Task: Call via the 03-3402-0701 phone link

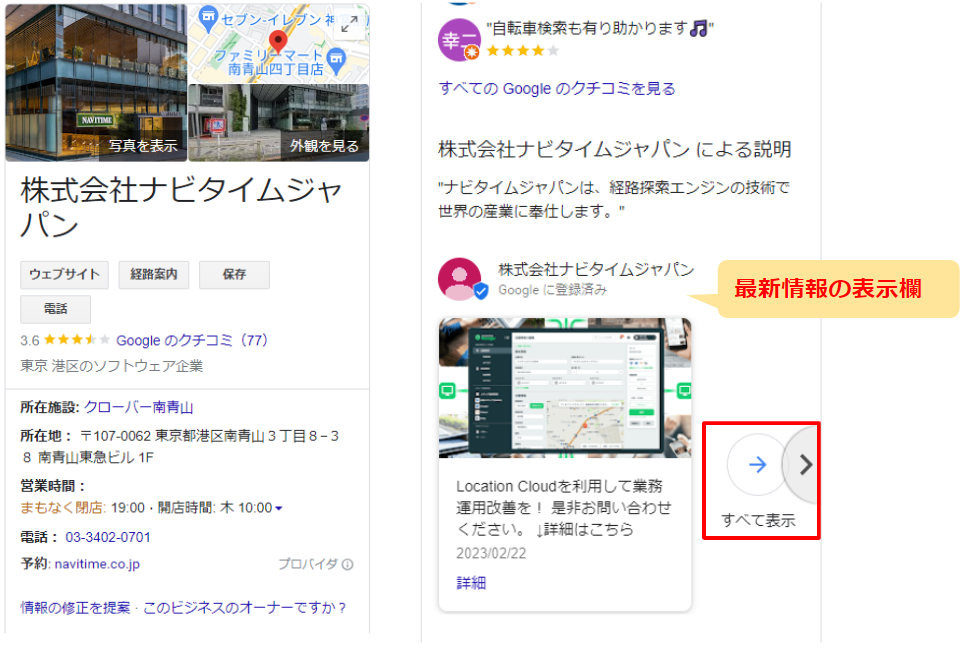Action: point(108,538)
